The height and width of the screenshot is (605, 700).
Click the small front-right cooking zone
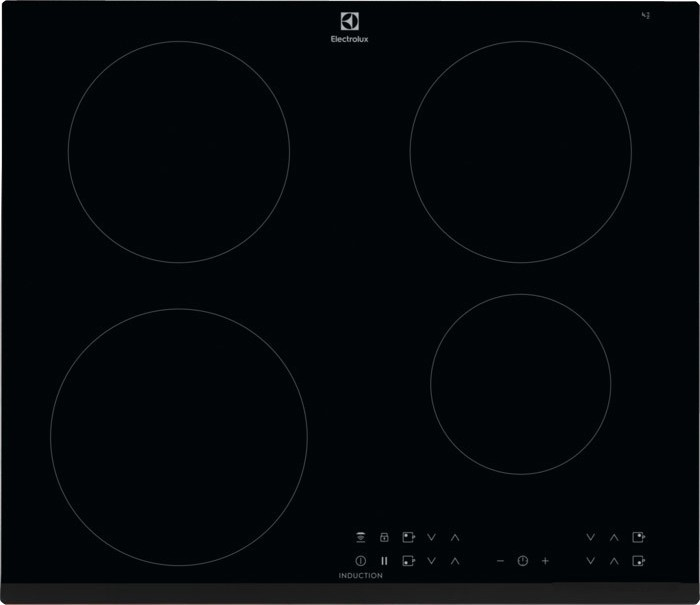[x=520, y=383]
